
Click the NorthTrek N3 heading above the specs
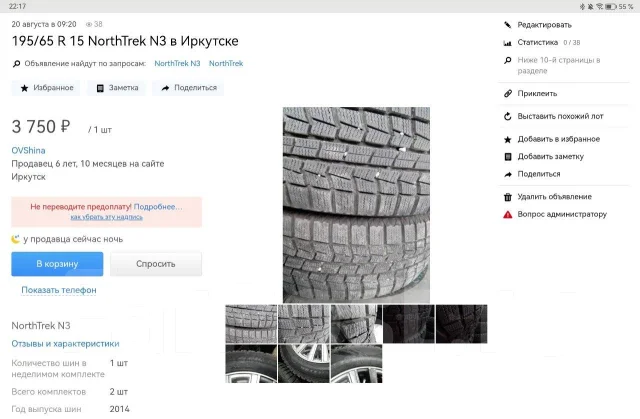41,326
